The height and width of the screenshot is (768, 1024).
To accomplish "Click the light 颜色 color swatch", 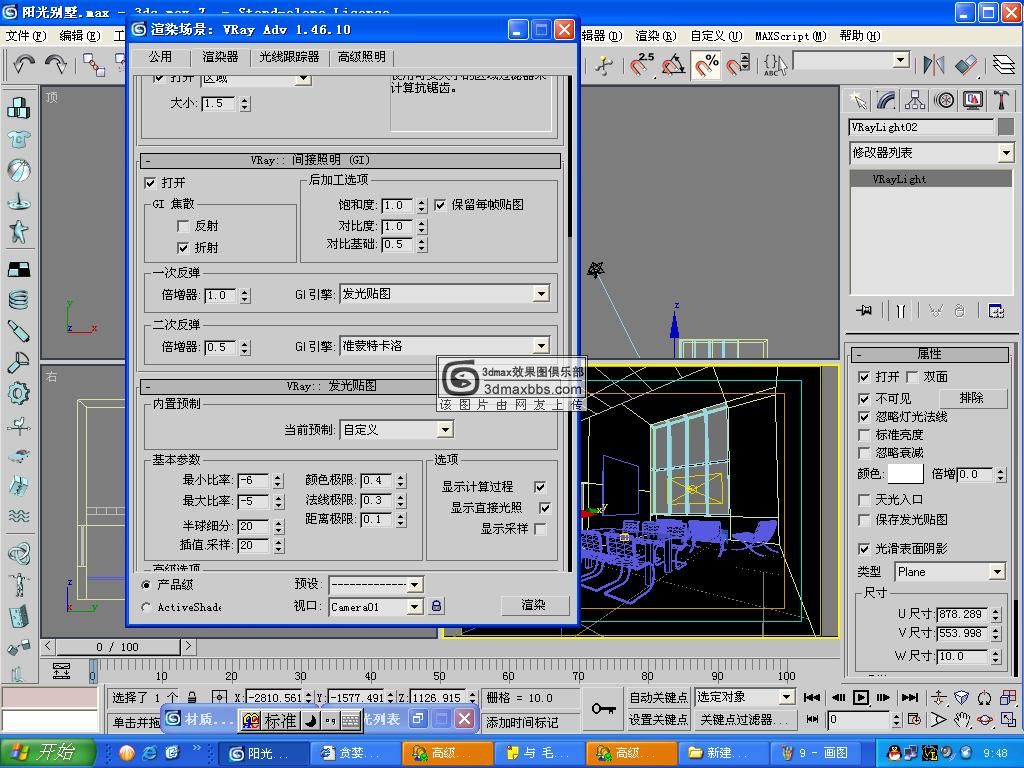I will (905, 474).
